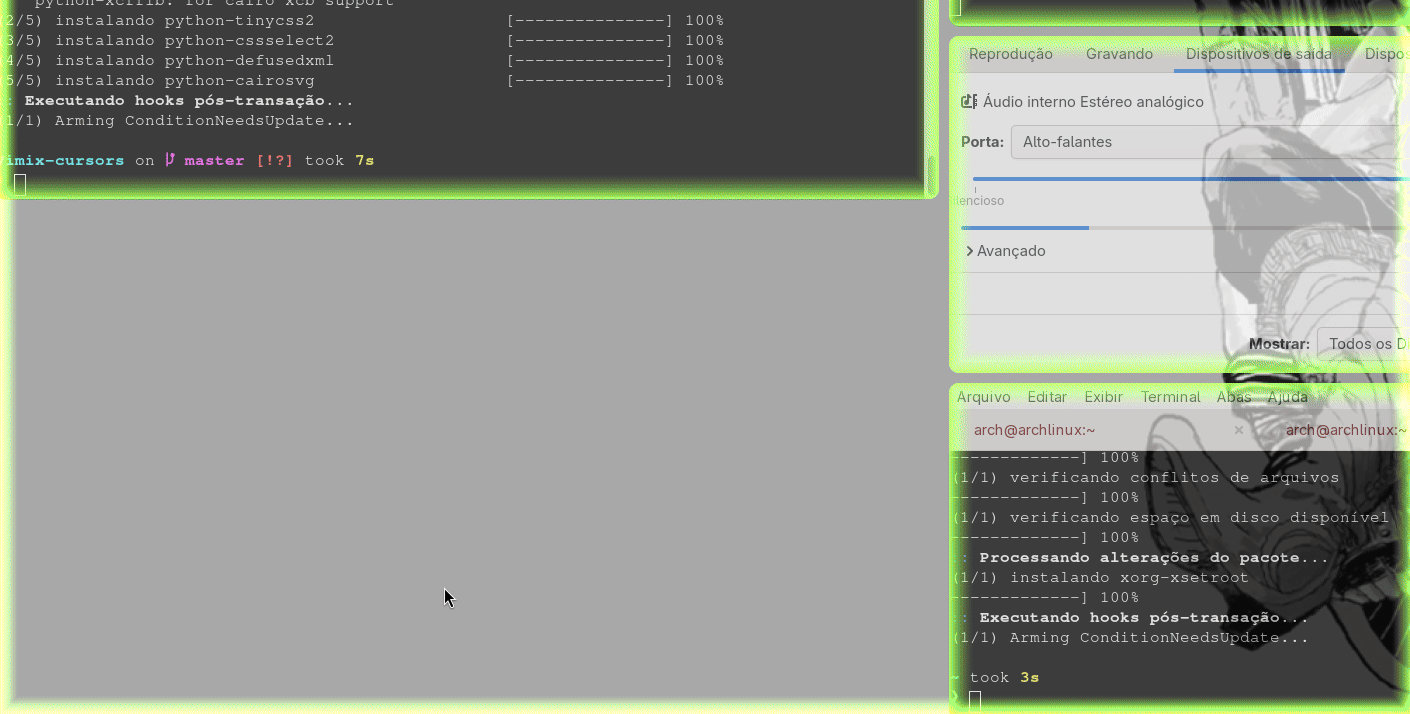Click the [!?] git status indicator
This screenshot has height=714, width=1410.
pos(274,160)
